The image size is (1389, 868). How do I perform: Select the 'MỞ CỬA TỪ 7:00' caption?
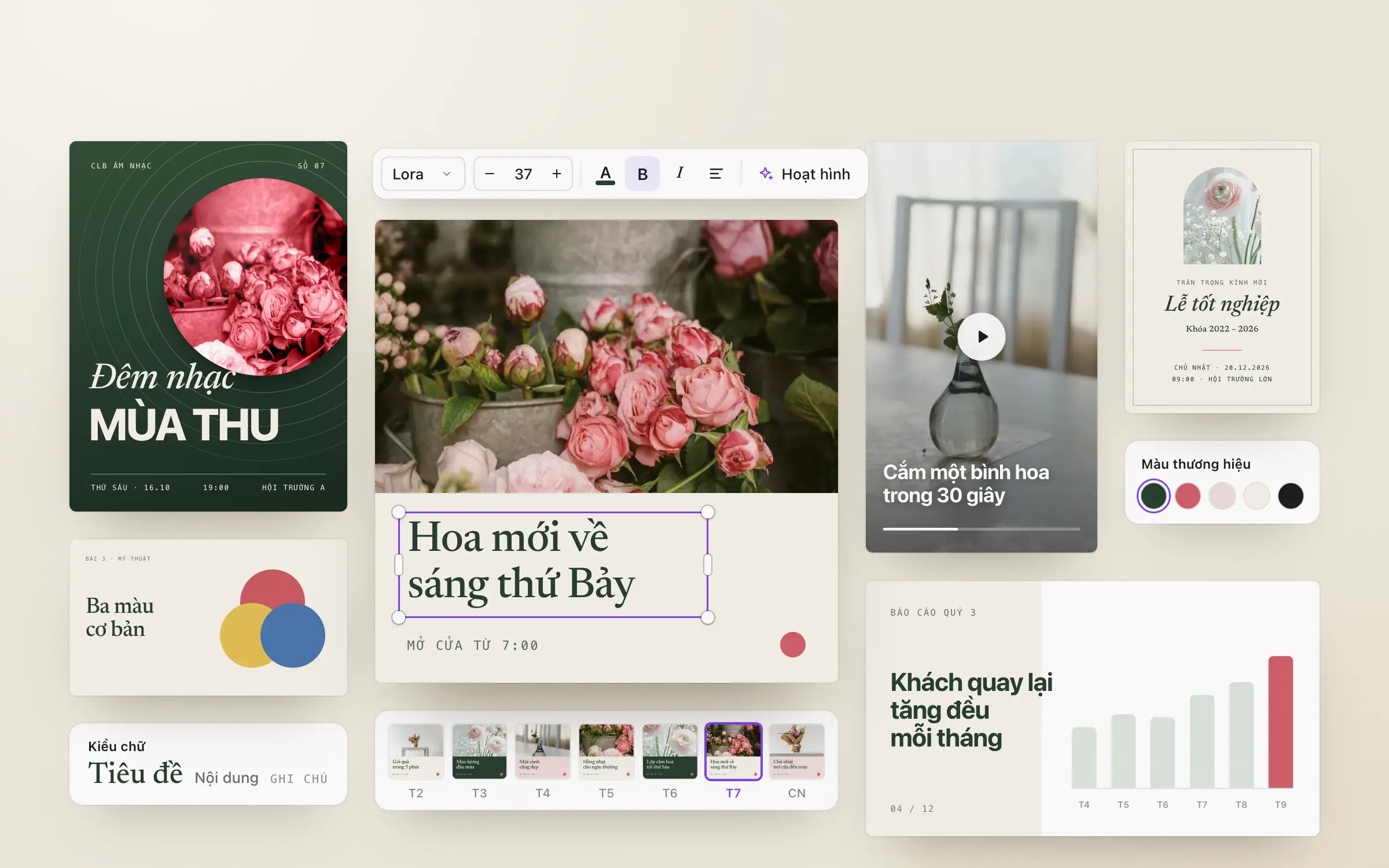[x=472, y=645]
